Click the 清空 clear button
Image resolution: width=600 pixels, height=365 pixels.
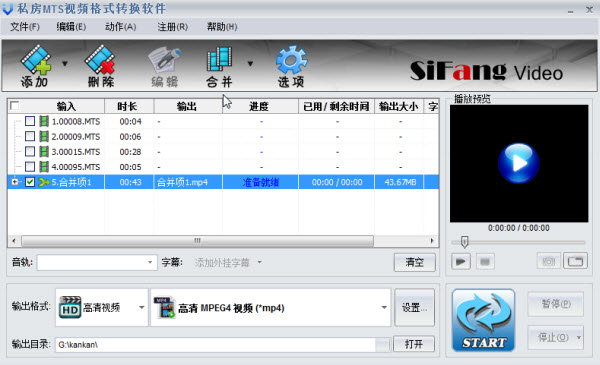coord(415,262)
